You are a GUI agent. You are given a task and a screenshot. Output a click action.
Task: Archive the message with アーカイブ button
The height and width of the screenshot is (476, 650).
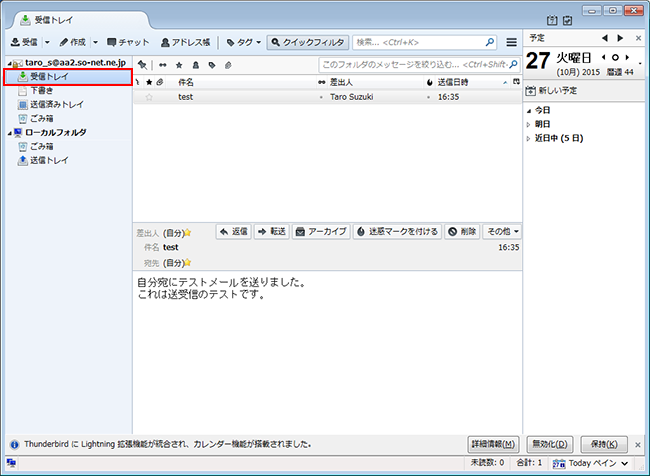coord(320,231)
